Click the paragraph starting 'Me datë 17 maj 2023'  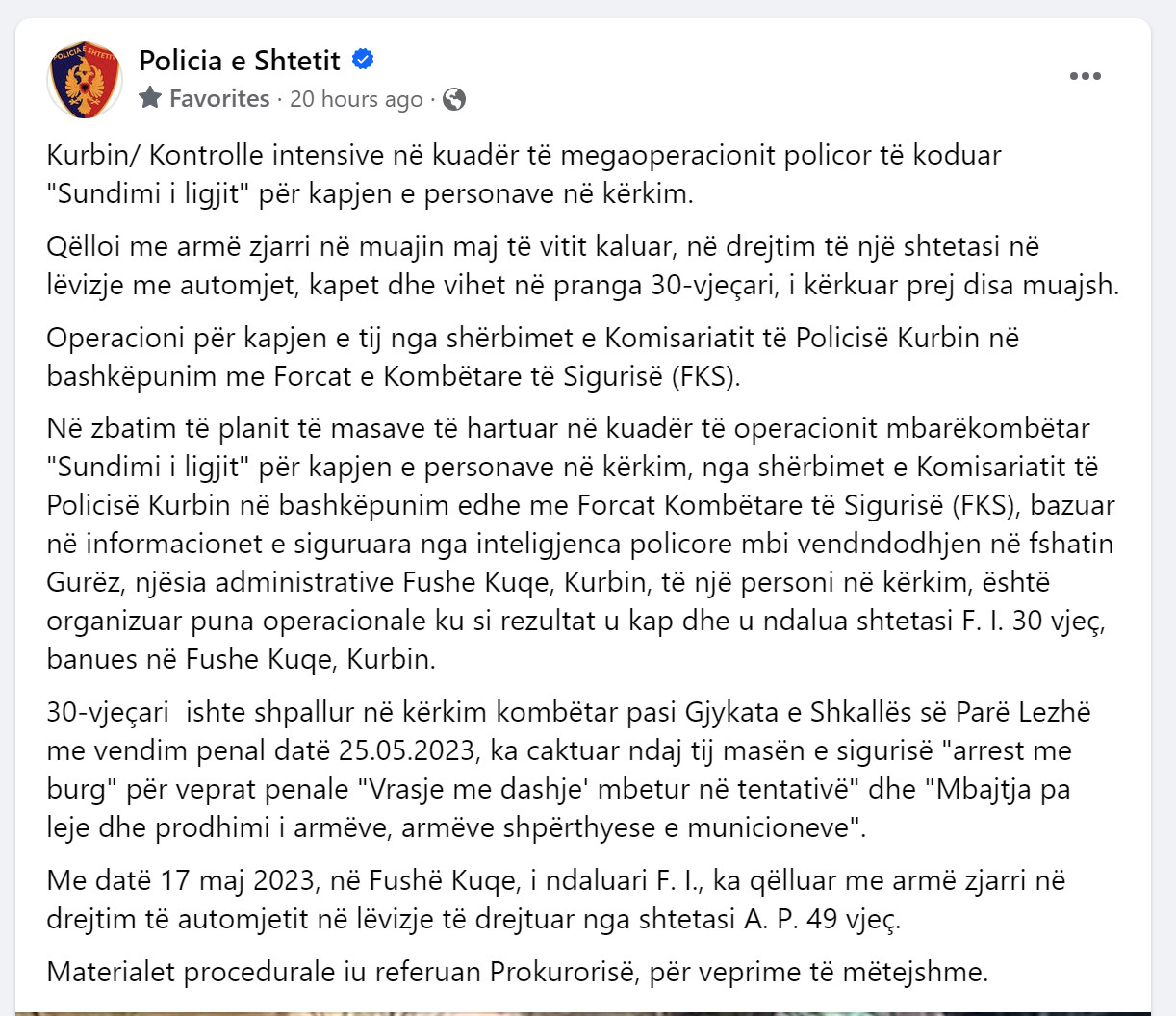556,900
